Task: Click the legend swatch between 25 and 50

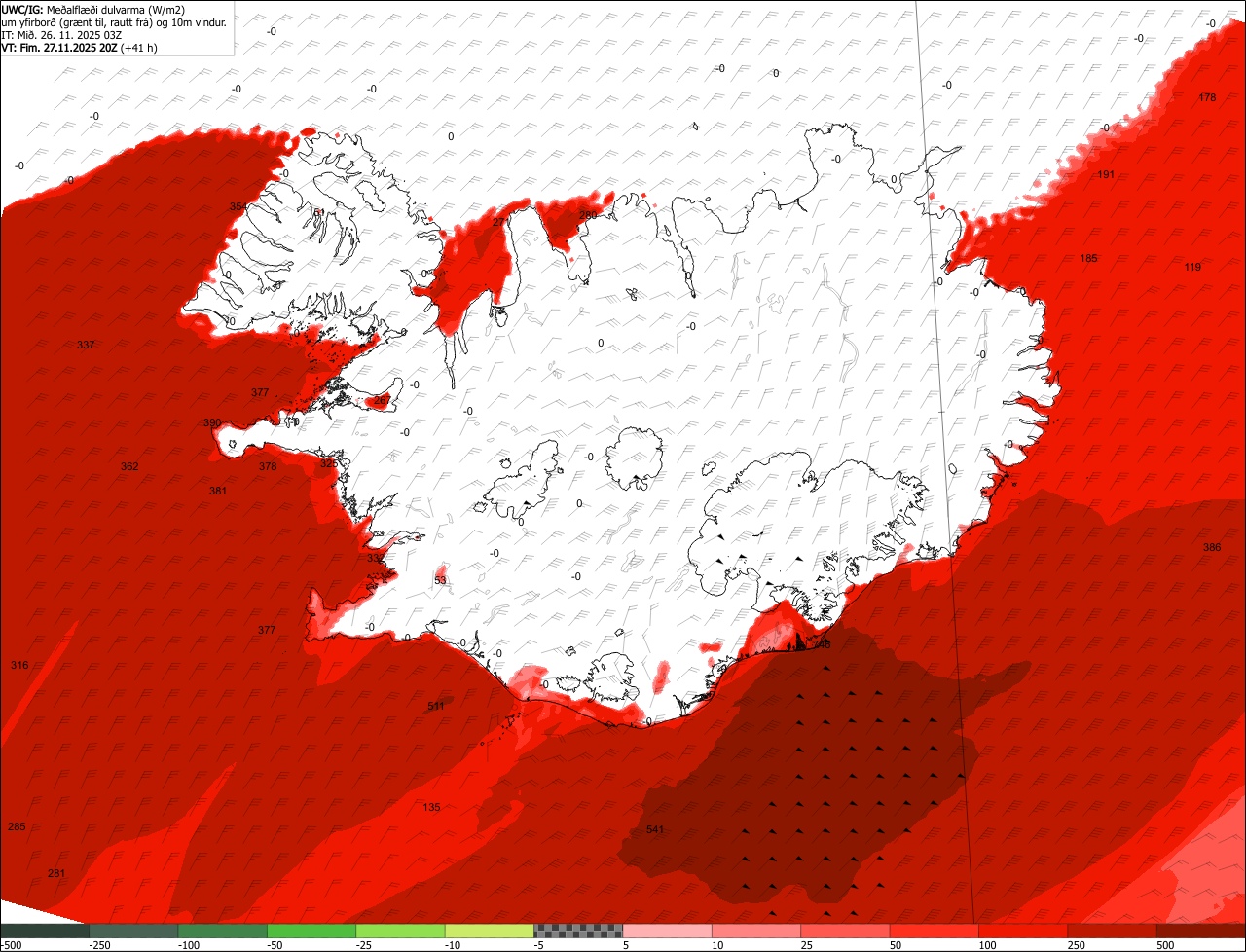Action: tap(846, 931)
